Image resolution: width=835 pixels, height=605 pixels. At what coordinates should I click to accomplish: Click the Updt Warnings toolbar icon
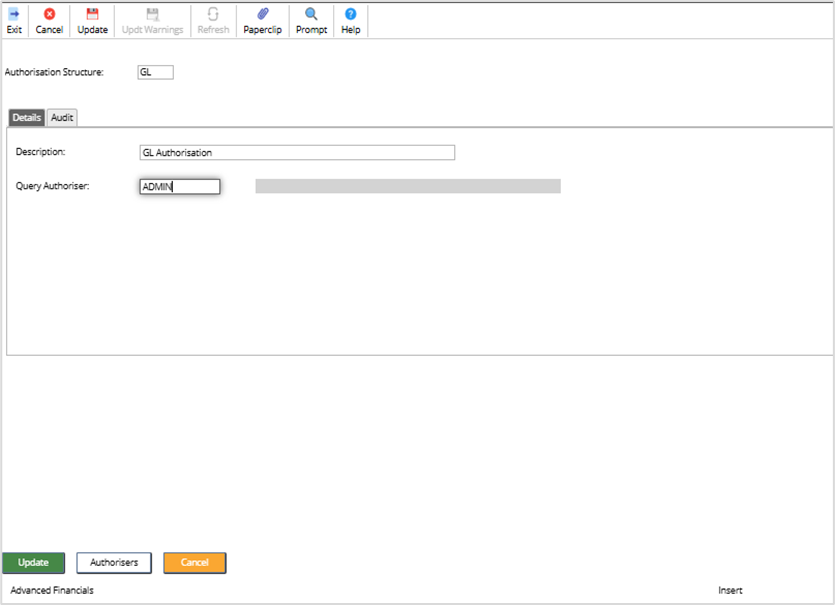[x=152, y=14]
